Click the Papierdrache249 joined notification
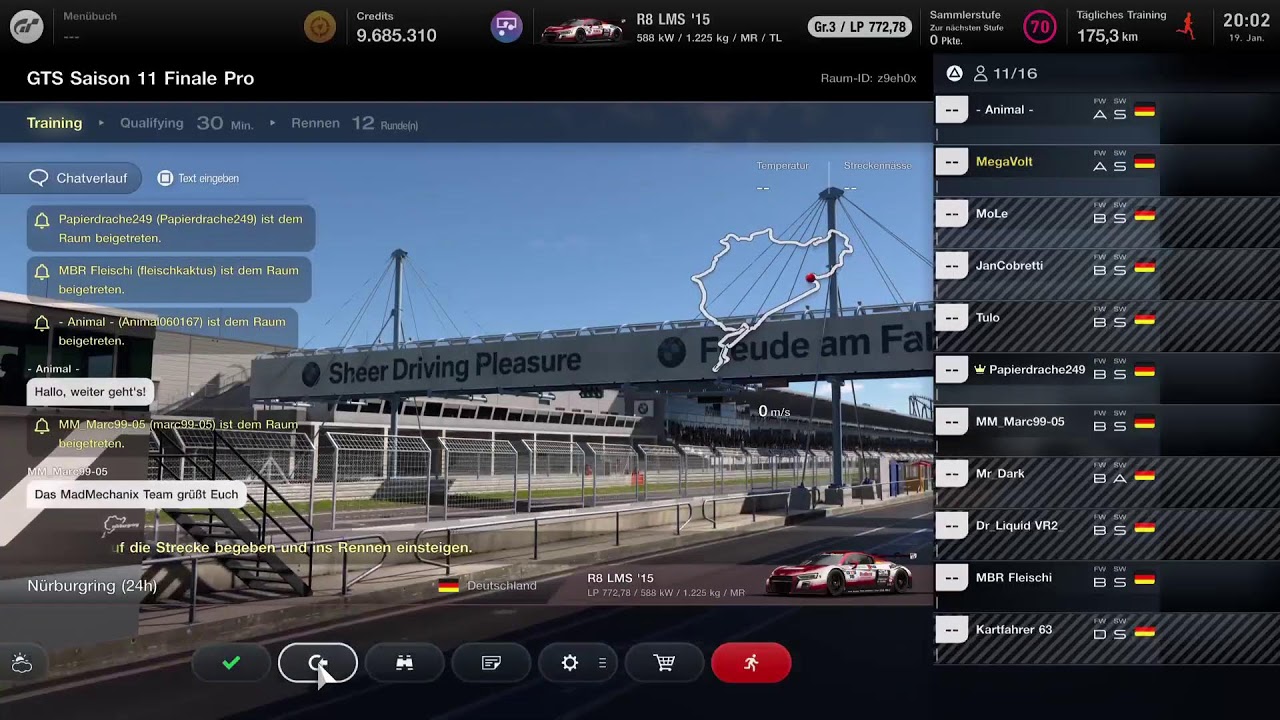This screenshot has width=1280, height=720. 171,229
